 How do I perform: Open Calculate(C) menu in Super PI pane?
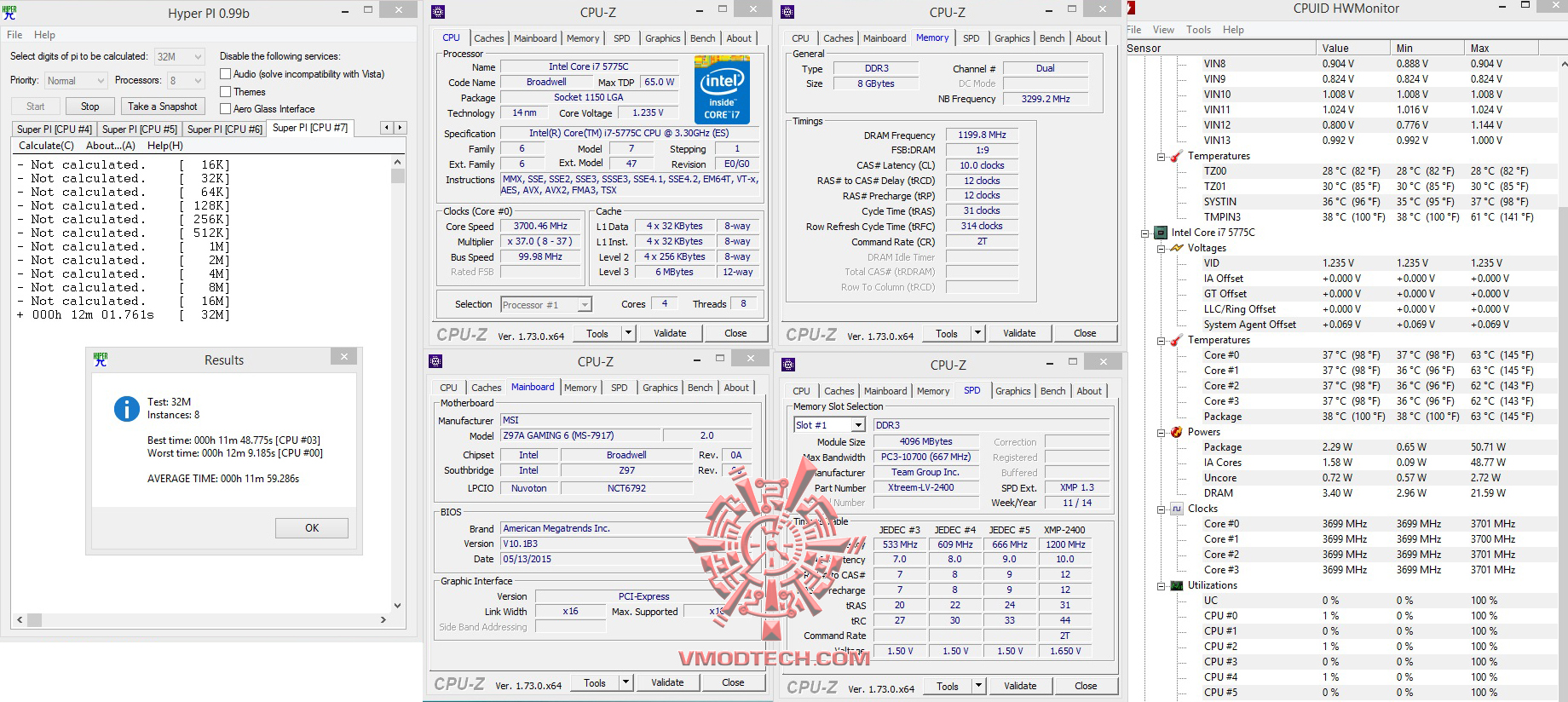46,146
